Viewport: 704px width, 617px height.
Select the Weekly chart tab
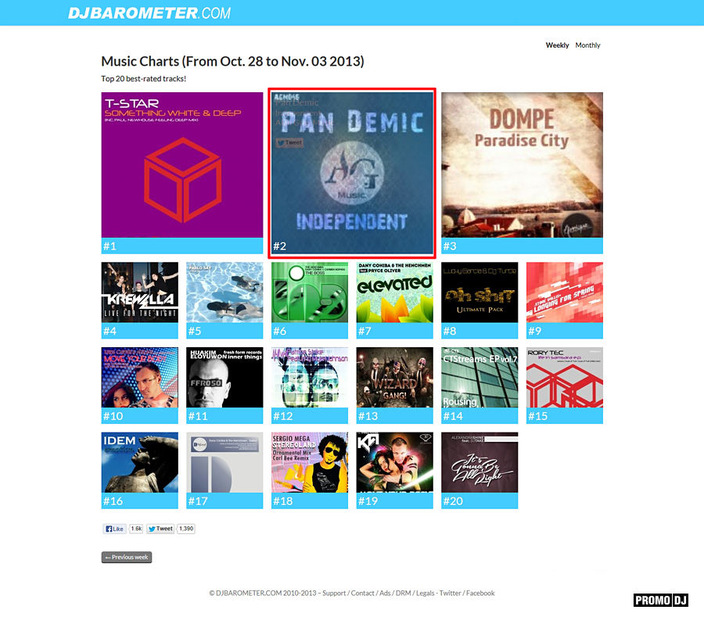pos(557,45)
